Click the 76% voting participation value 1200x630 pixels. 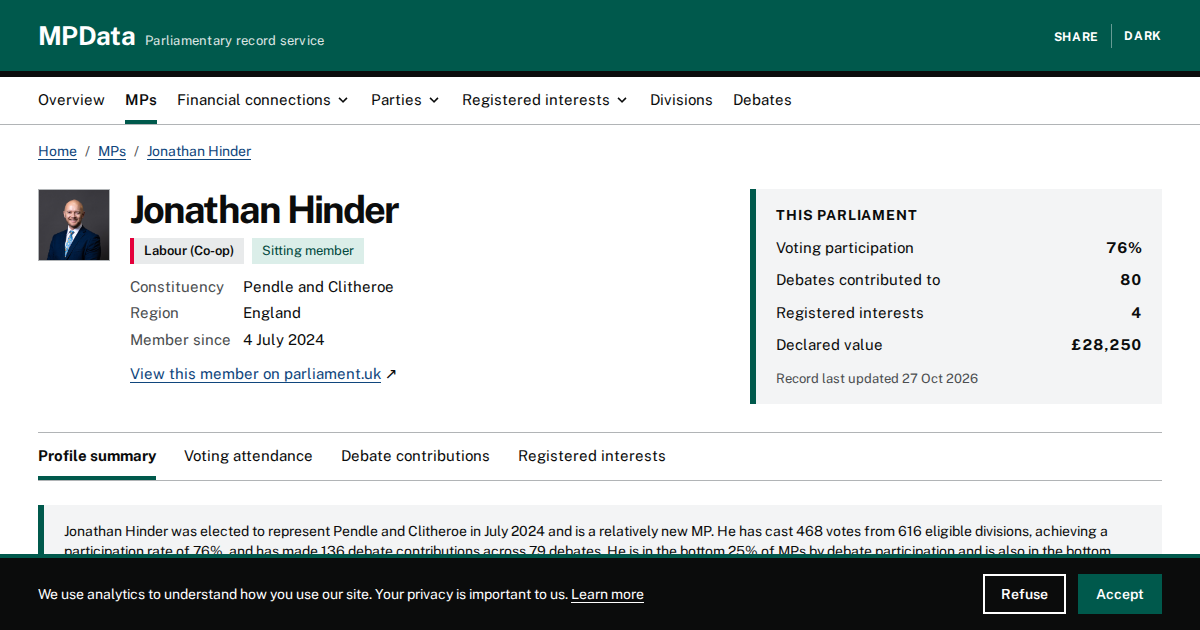tap(1124, 248)
